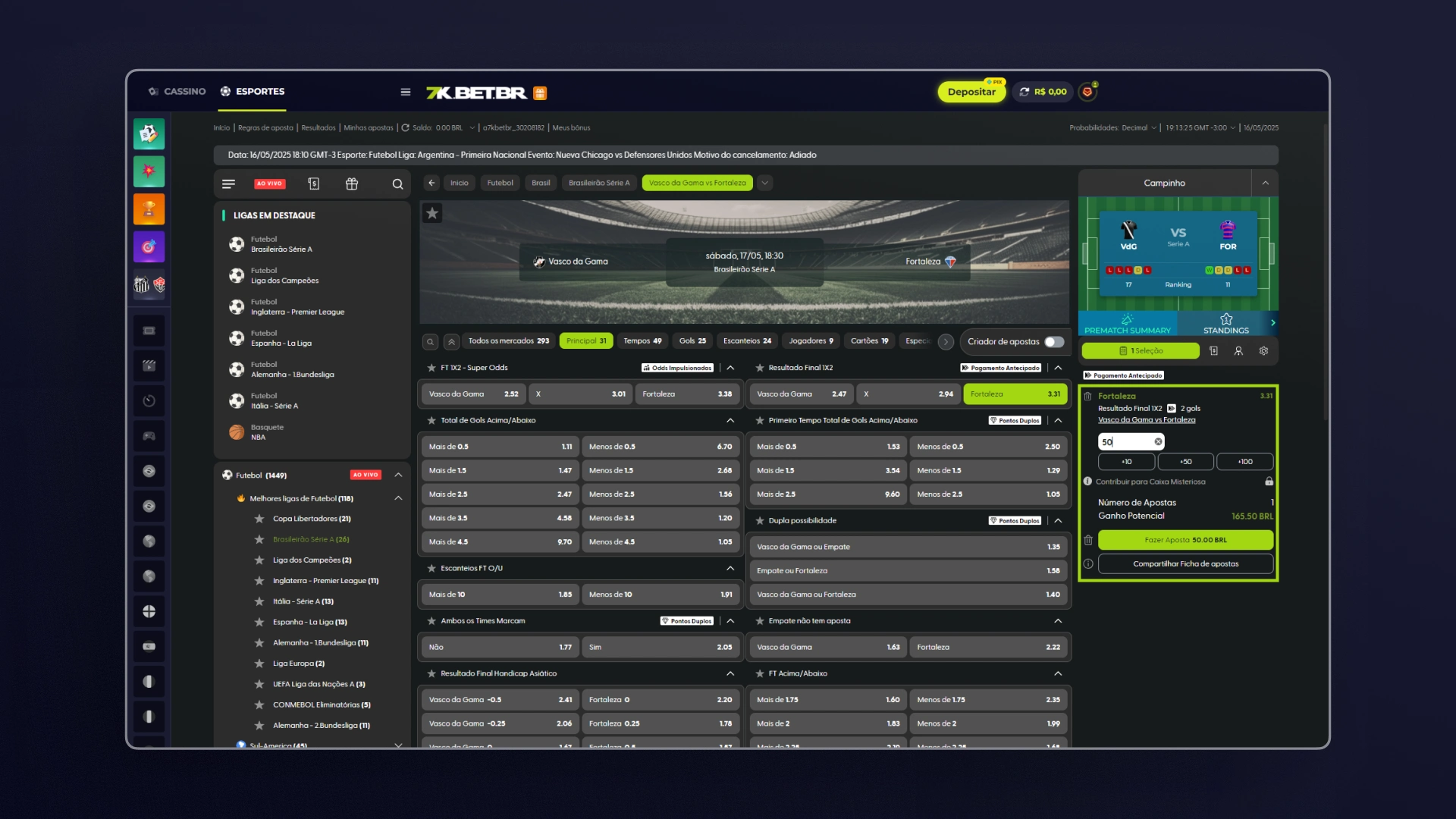Click the gift promotions icon in sidebar toolbar
Screen dimensions: 1456x819
[352, 184]
